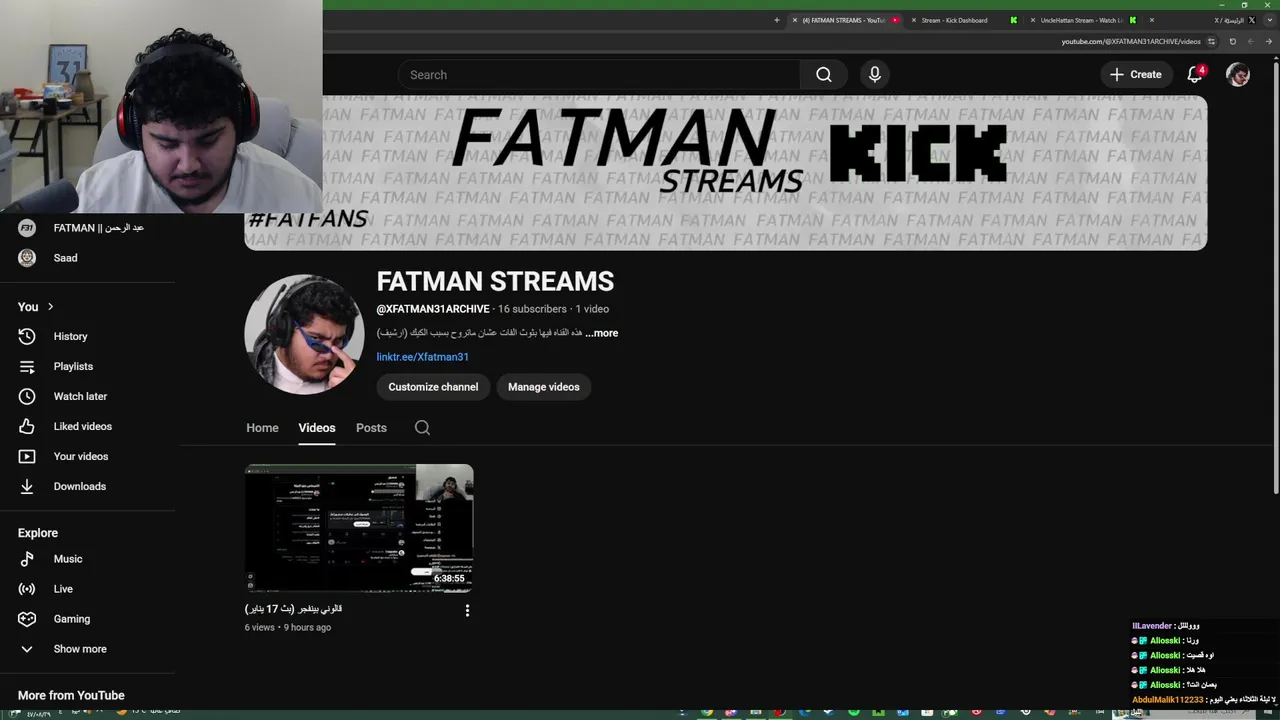Search within the channel using the magnifier icon
1280x720 pixels.
pos(422,427)
